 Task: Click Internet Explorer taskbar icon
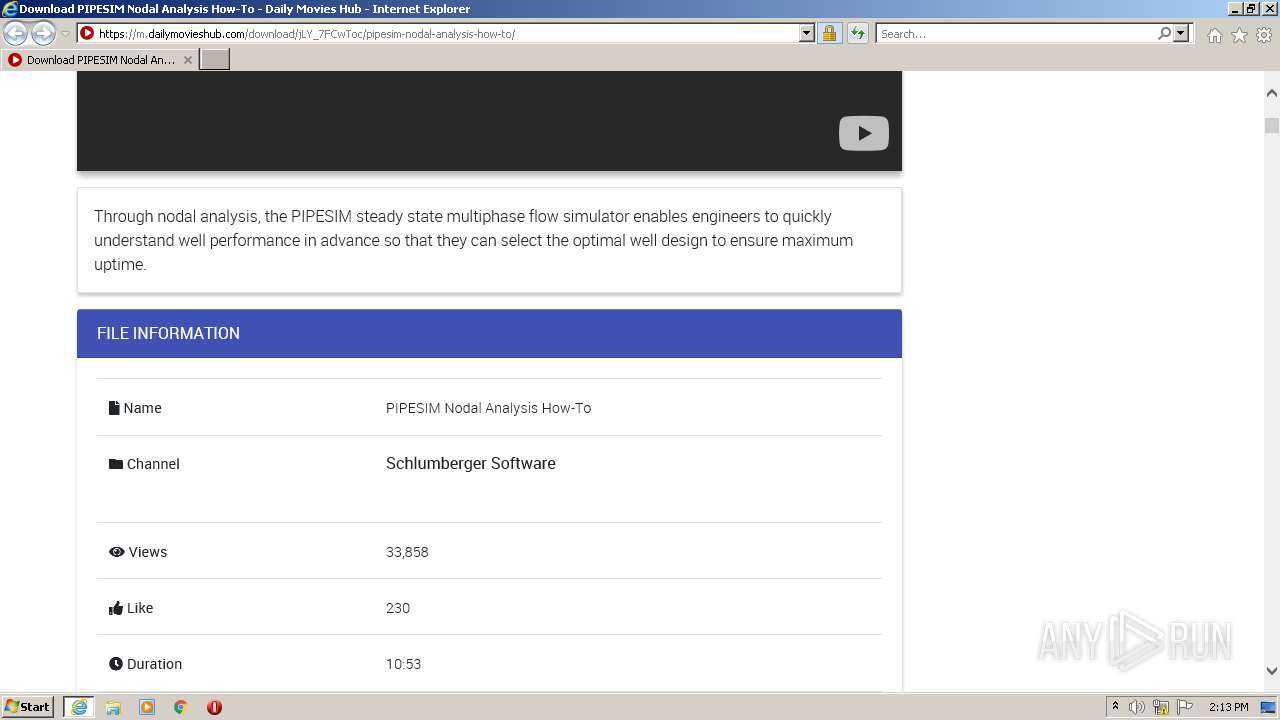(79, 707)
